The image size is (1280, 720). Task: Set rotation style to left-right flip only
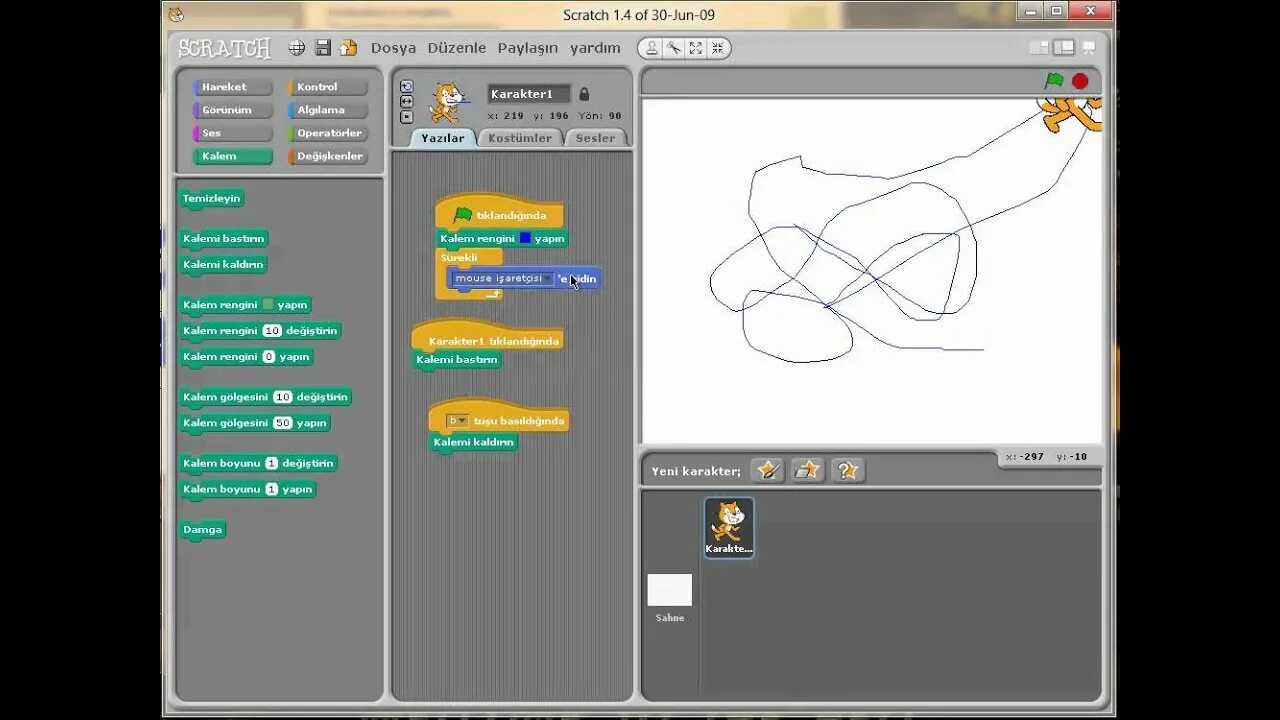[x=406, y=101]
